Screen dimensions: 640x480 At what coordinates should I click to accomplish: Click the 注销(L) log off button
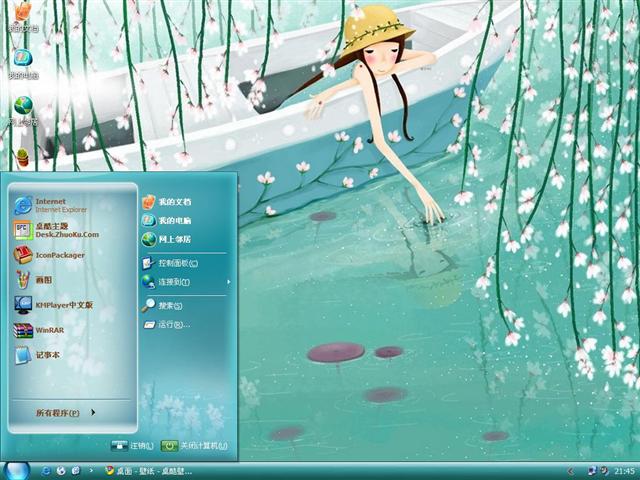(x=132, y=446)
